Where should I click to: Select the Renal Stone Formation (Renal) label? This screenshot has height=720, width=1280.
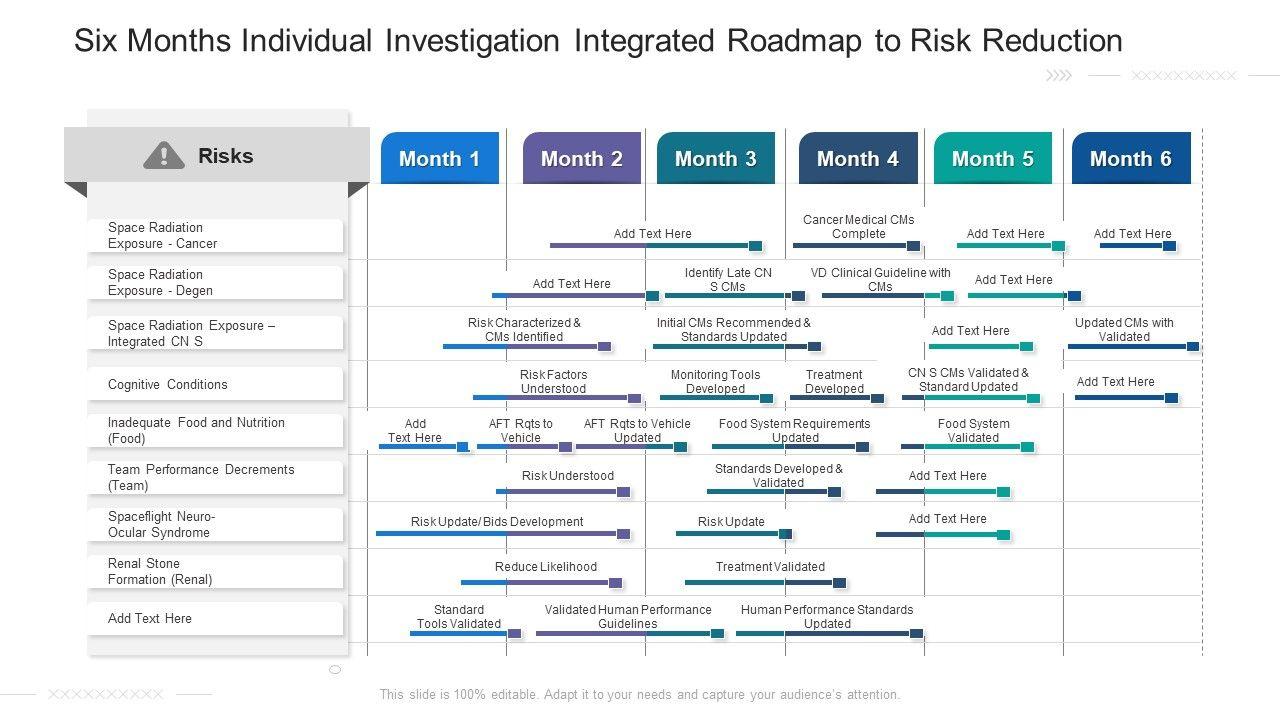point(160,571)
